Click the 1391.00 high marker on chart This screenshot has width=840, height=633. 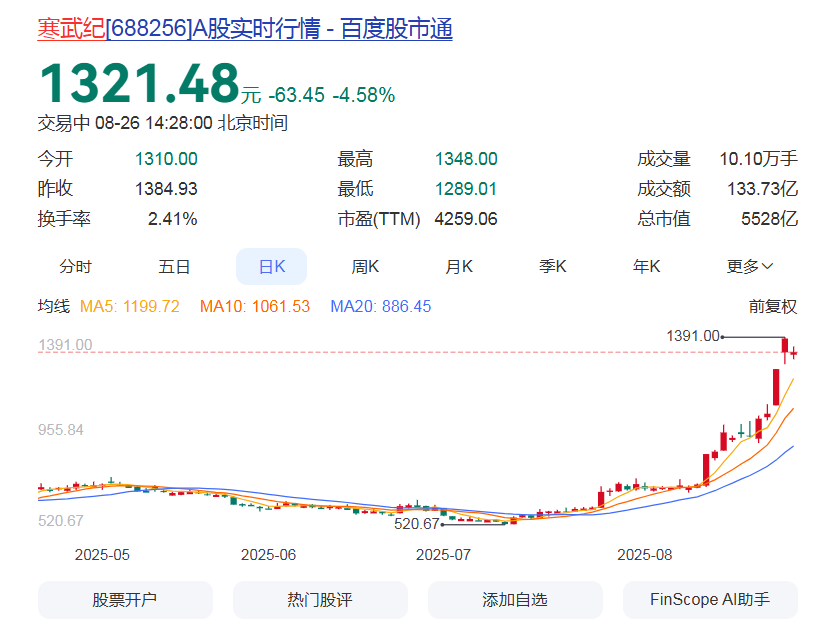pos(693,336)
